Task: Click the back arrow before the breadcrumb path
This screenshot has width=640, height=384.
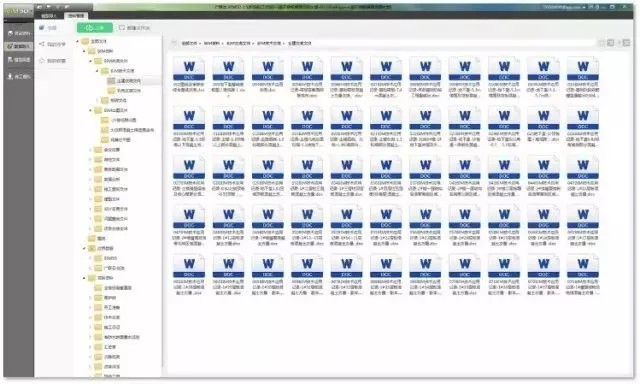Action: (173, 43)
